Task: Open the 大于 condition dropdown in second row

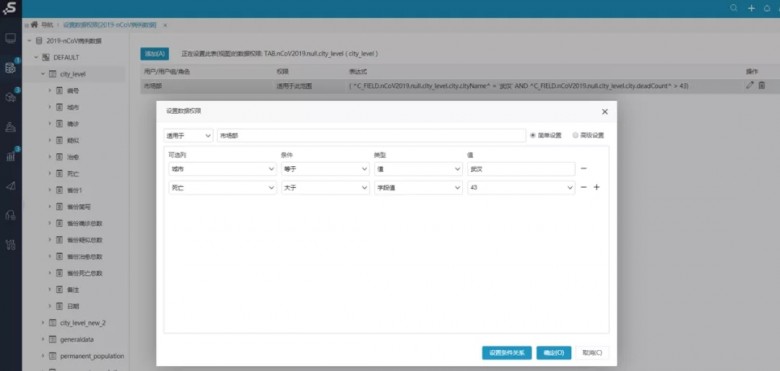Action: pyautogui.click(x=325, y=188)
